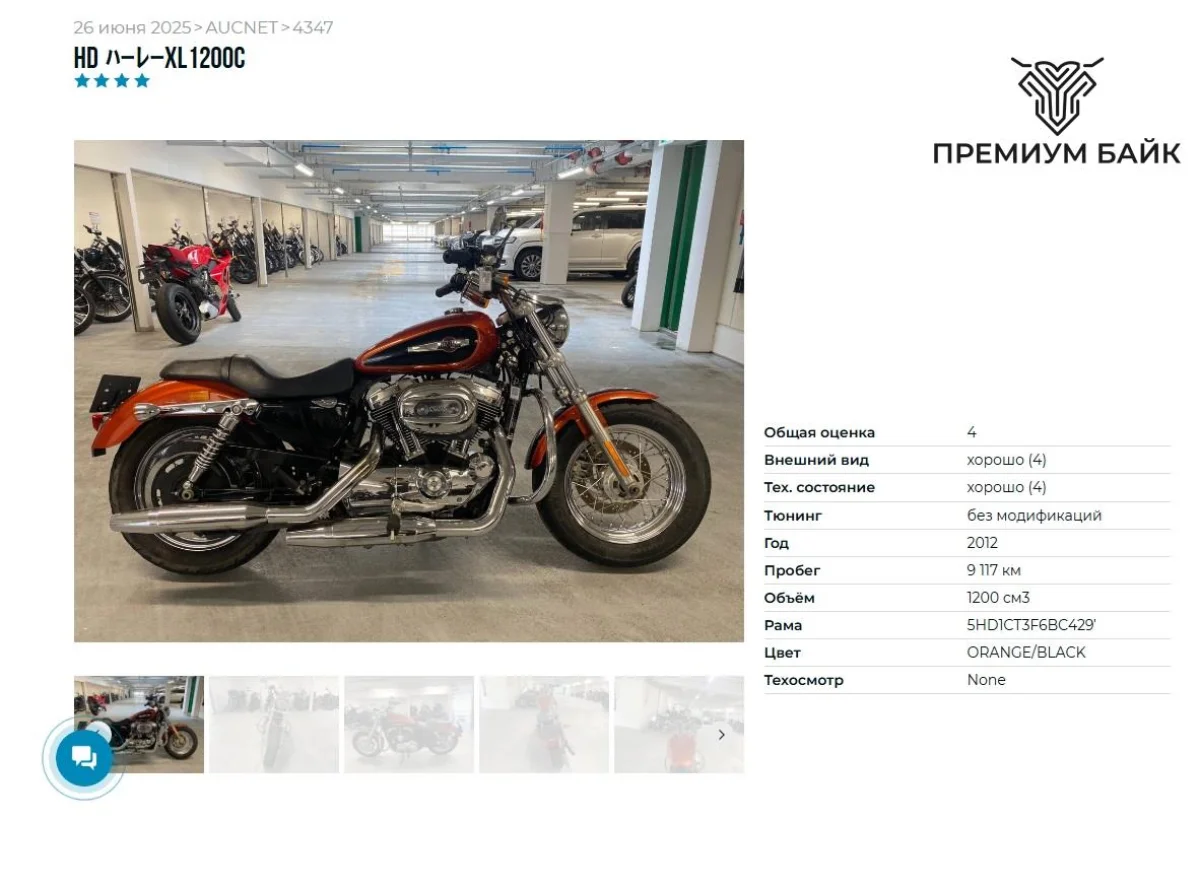Open the main Harley motorcycle photo
This screenshot has width=1200, height=891.
(x=409, y=391)
